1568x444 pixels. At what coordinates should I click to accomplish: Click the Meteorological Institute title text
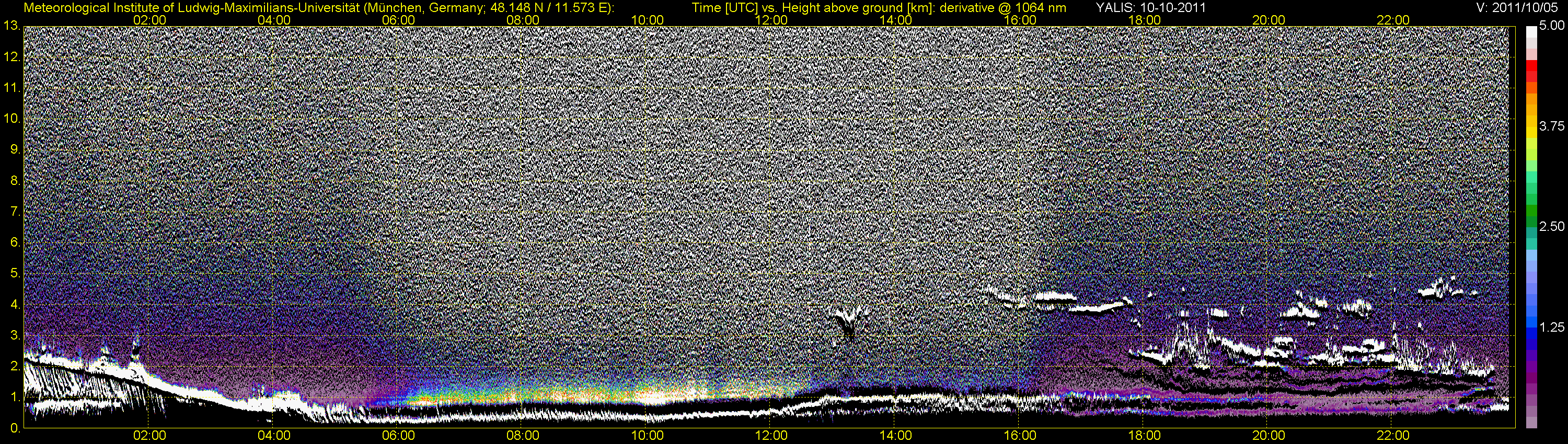[319, 8]
